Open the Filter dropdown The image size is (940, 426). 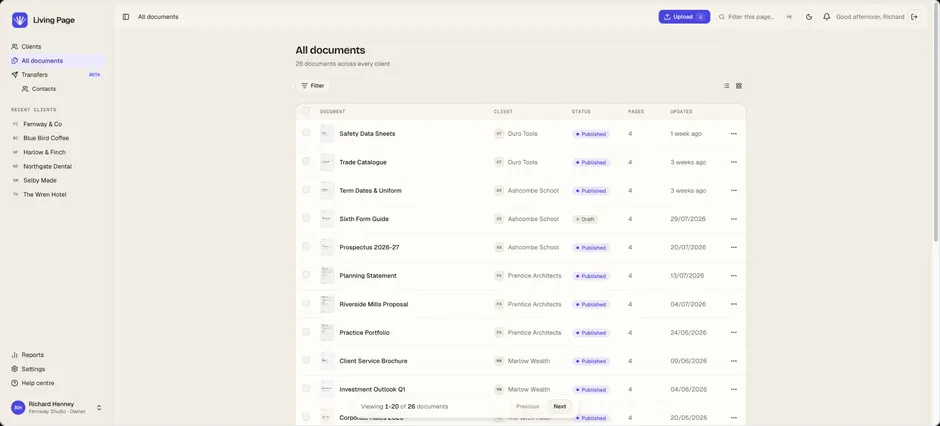[312, 86]
